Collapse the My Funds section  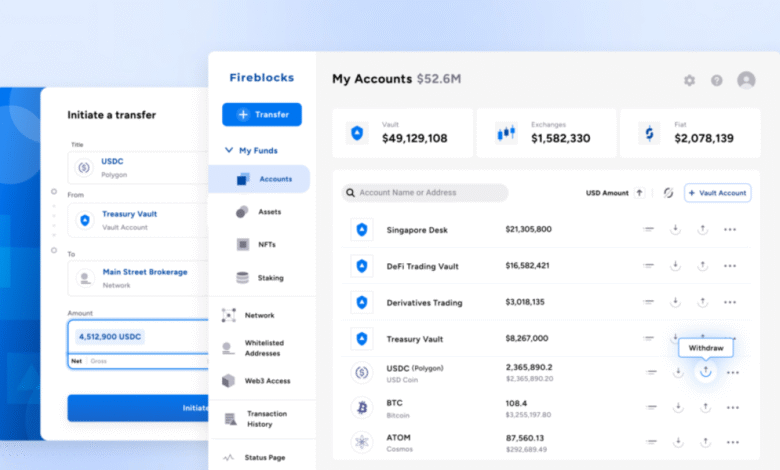pos(229,150)
